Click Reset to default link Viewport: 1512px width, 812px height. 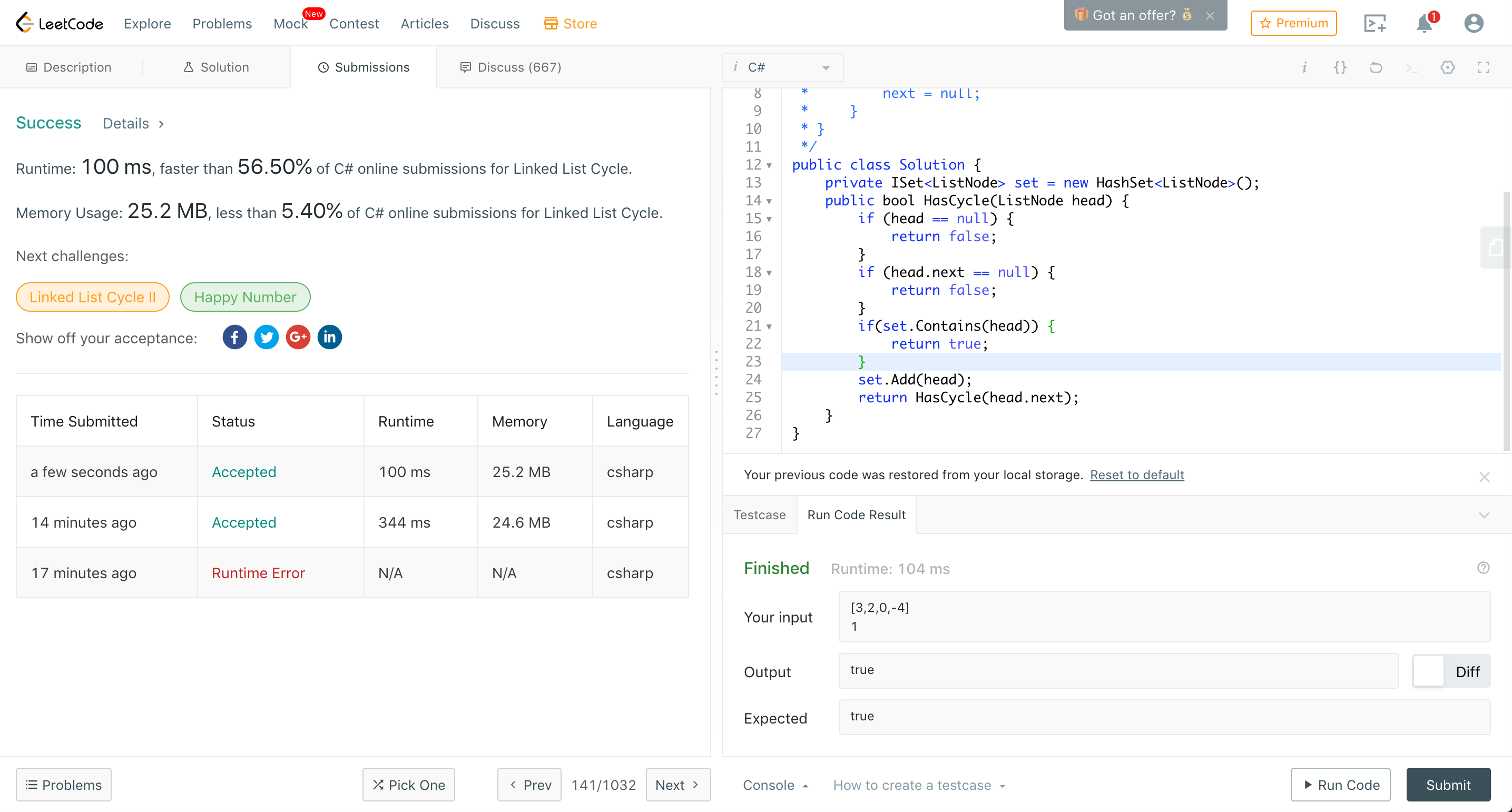(x=1137, y=474)
